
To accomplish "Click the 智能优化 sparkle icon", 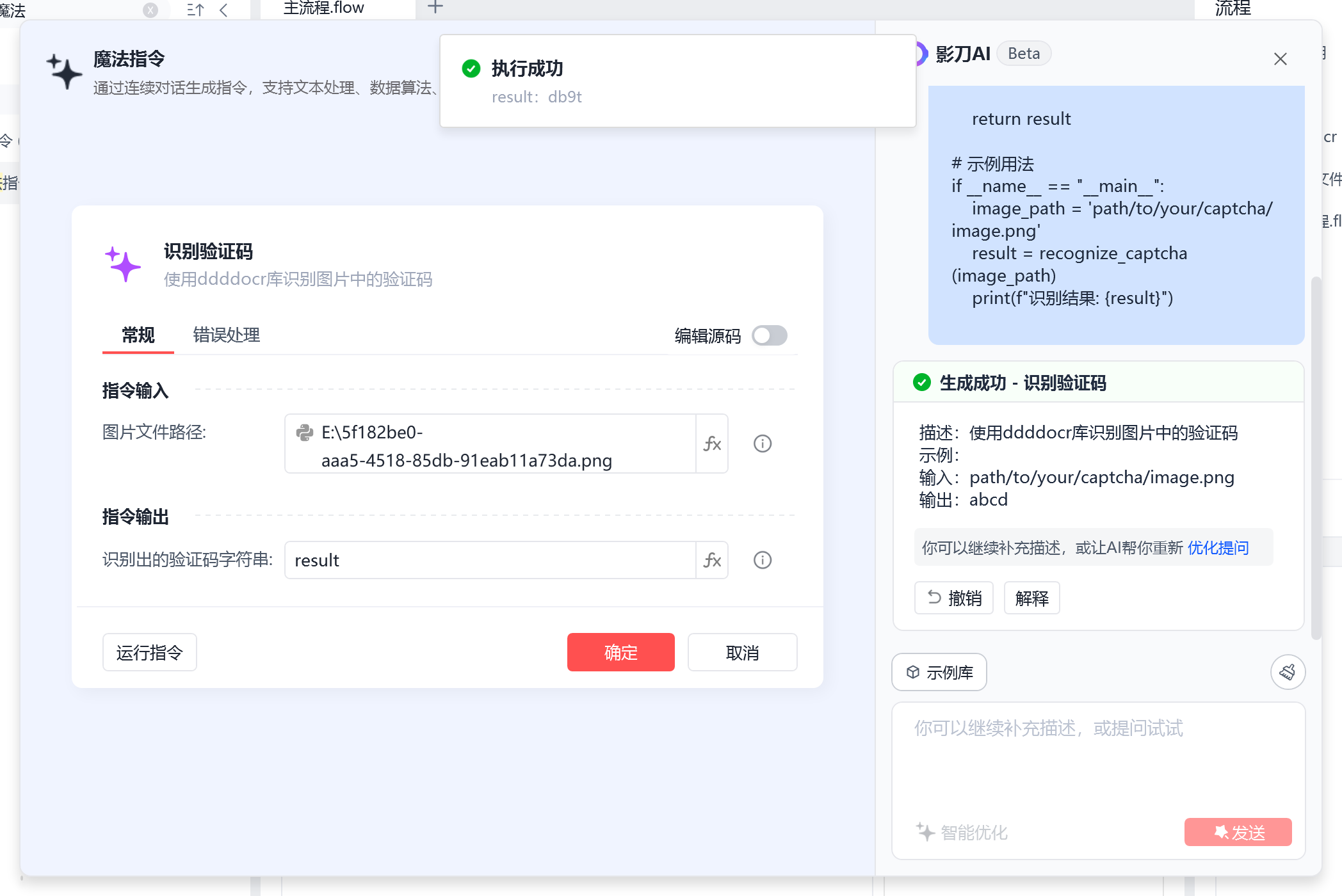I will (x=925, y=832).
